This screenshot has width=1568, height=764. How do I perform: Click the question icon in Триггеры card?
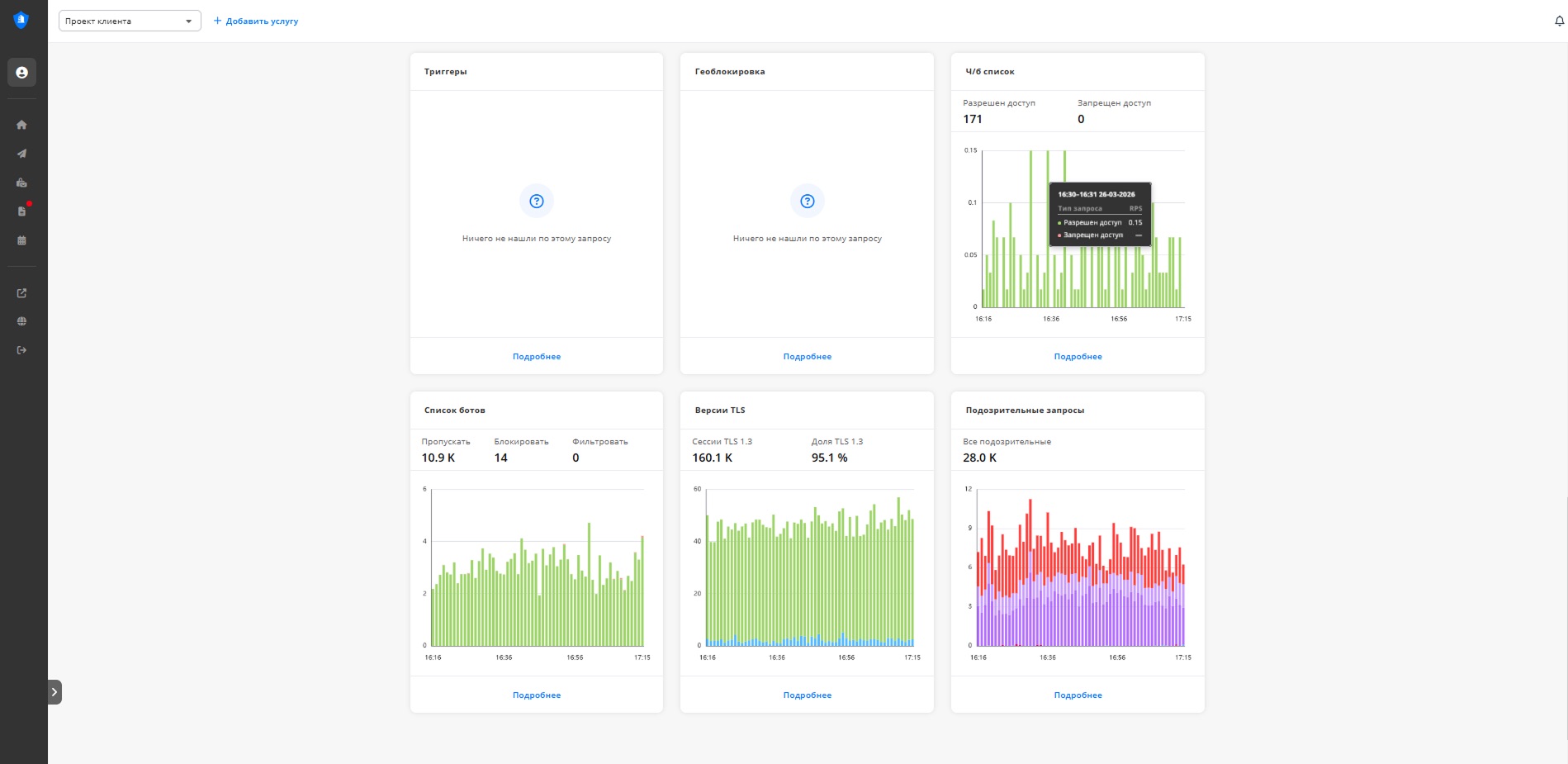537,201
